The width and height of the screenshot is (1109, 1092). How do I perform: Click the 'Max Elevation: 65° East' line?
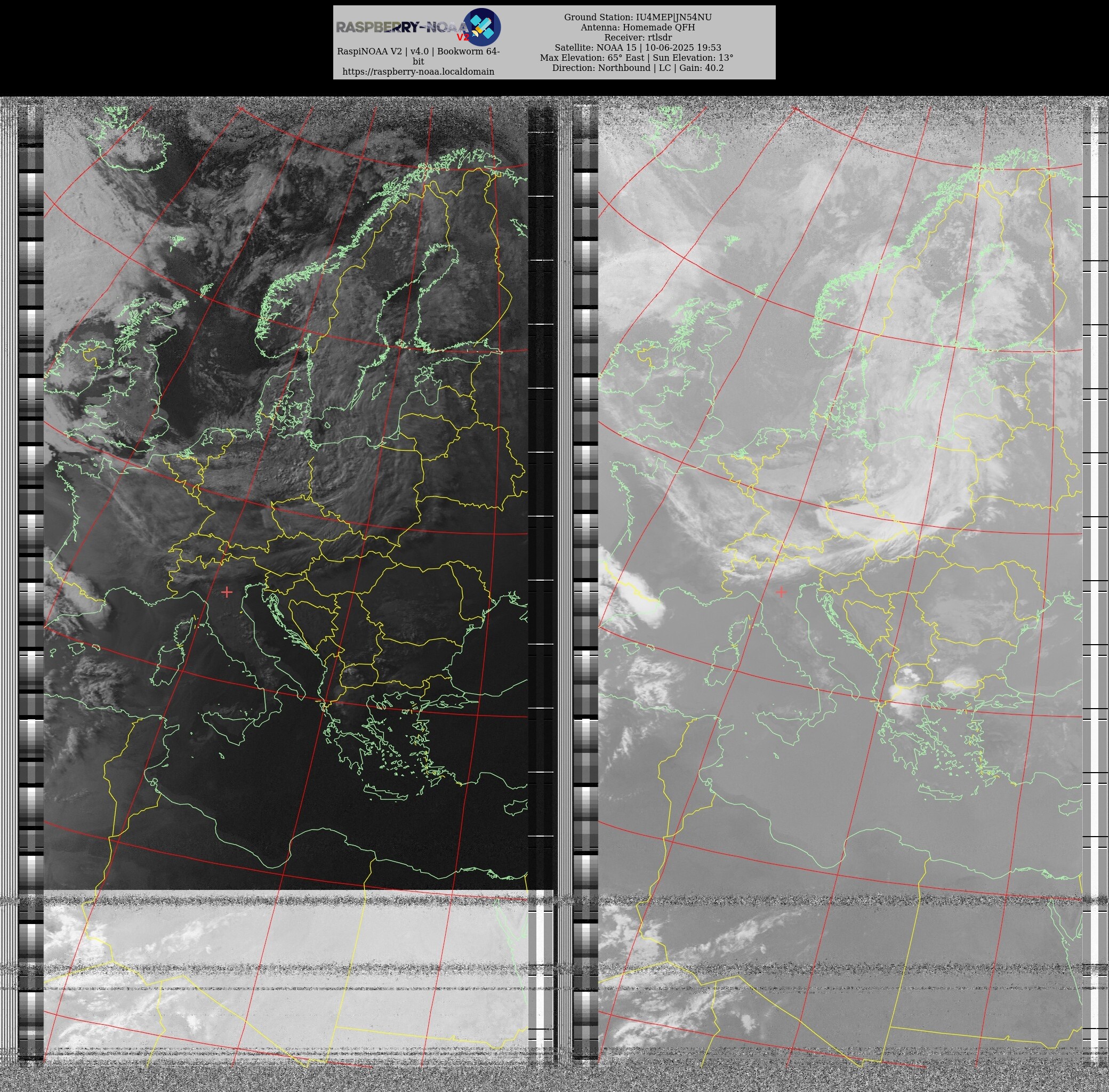click(637, 58)
